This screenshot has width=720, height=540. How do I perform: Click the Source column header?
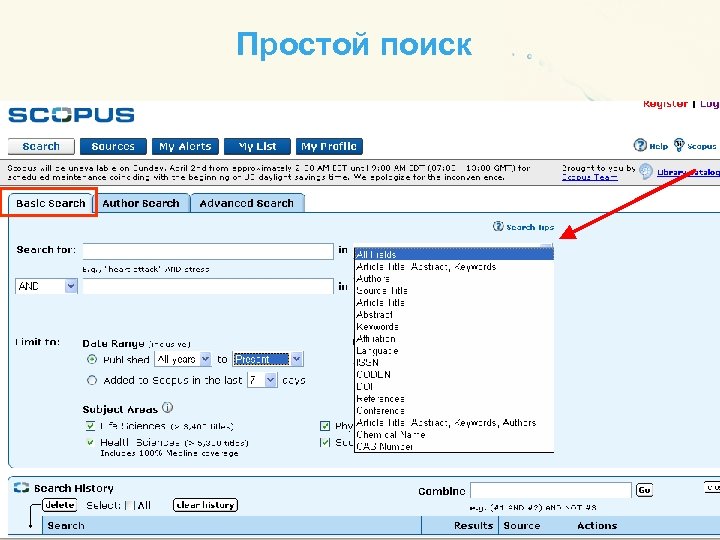pyautogui.click(x=522, y=526)
